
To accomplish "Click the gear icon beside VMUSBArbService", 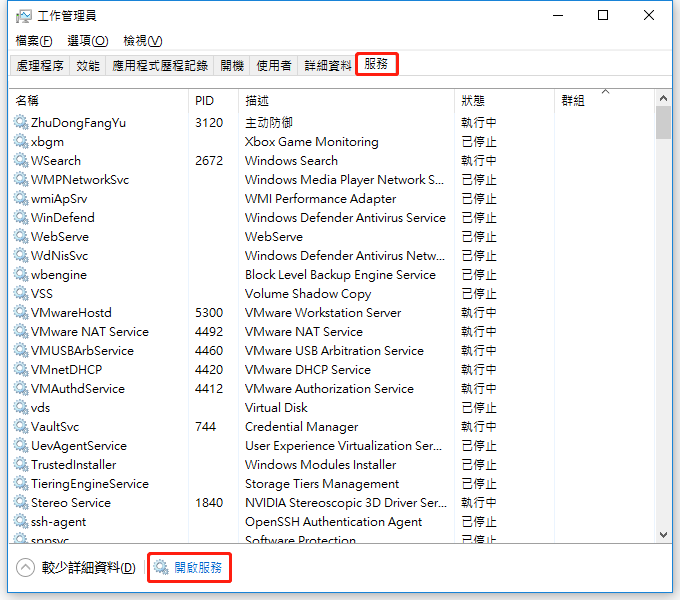I will pyautogui.click(x=21, y=350).
